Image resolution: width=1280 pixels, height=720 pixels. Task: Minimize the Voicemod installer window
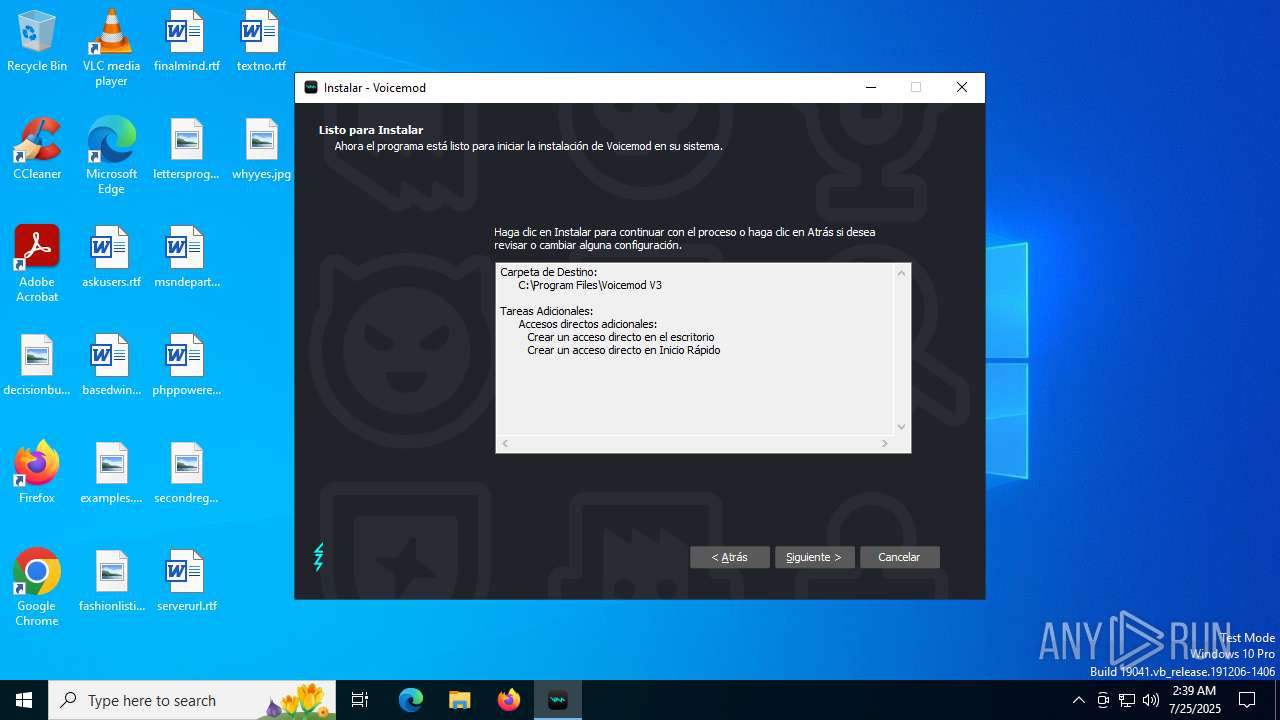pyautogui.click(x=870, y=88)
